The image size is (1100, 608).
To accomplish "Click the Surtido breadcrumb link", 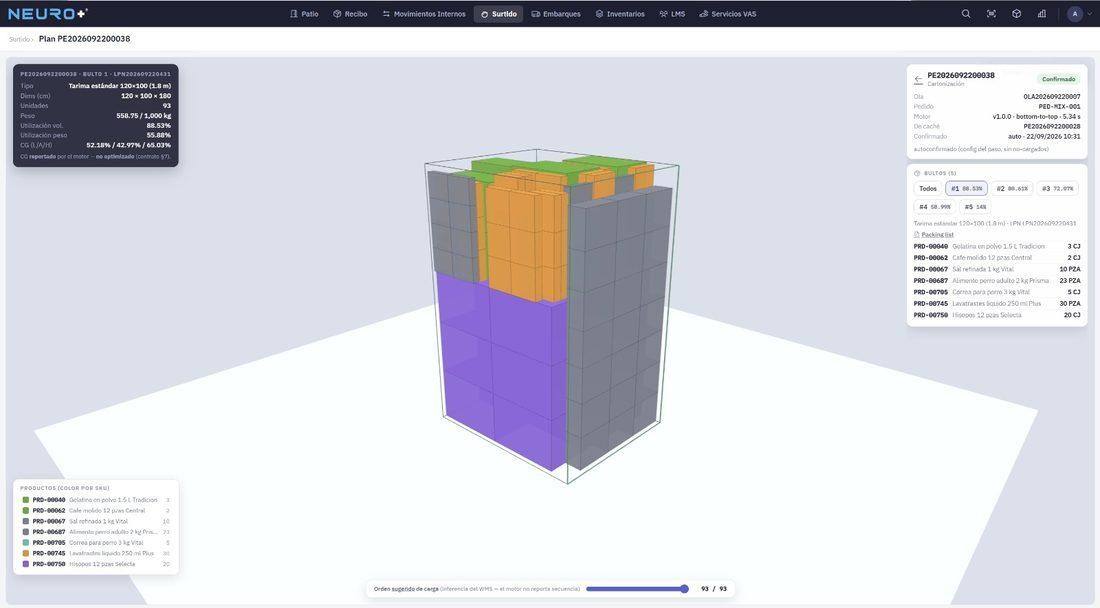I will point(20,39).
